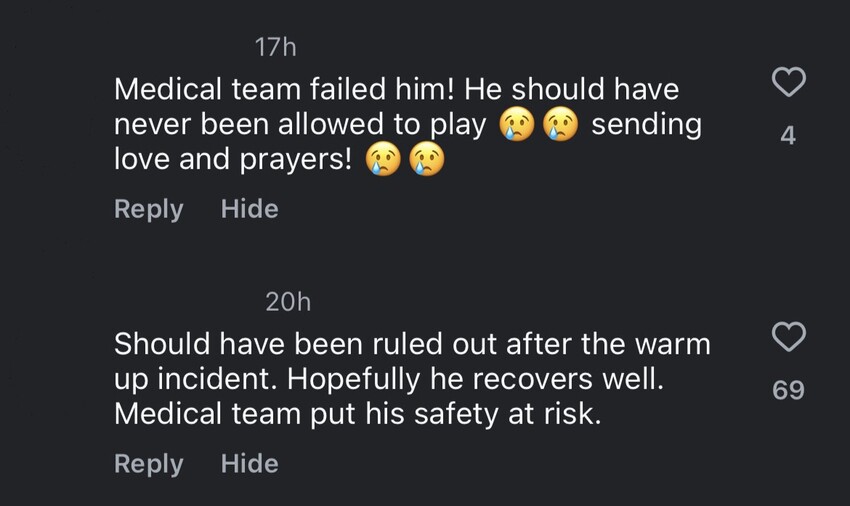Click the 'Medical team failed him!' text

tap(286, 90)
